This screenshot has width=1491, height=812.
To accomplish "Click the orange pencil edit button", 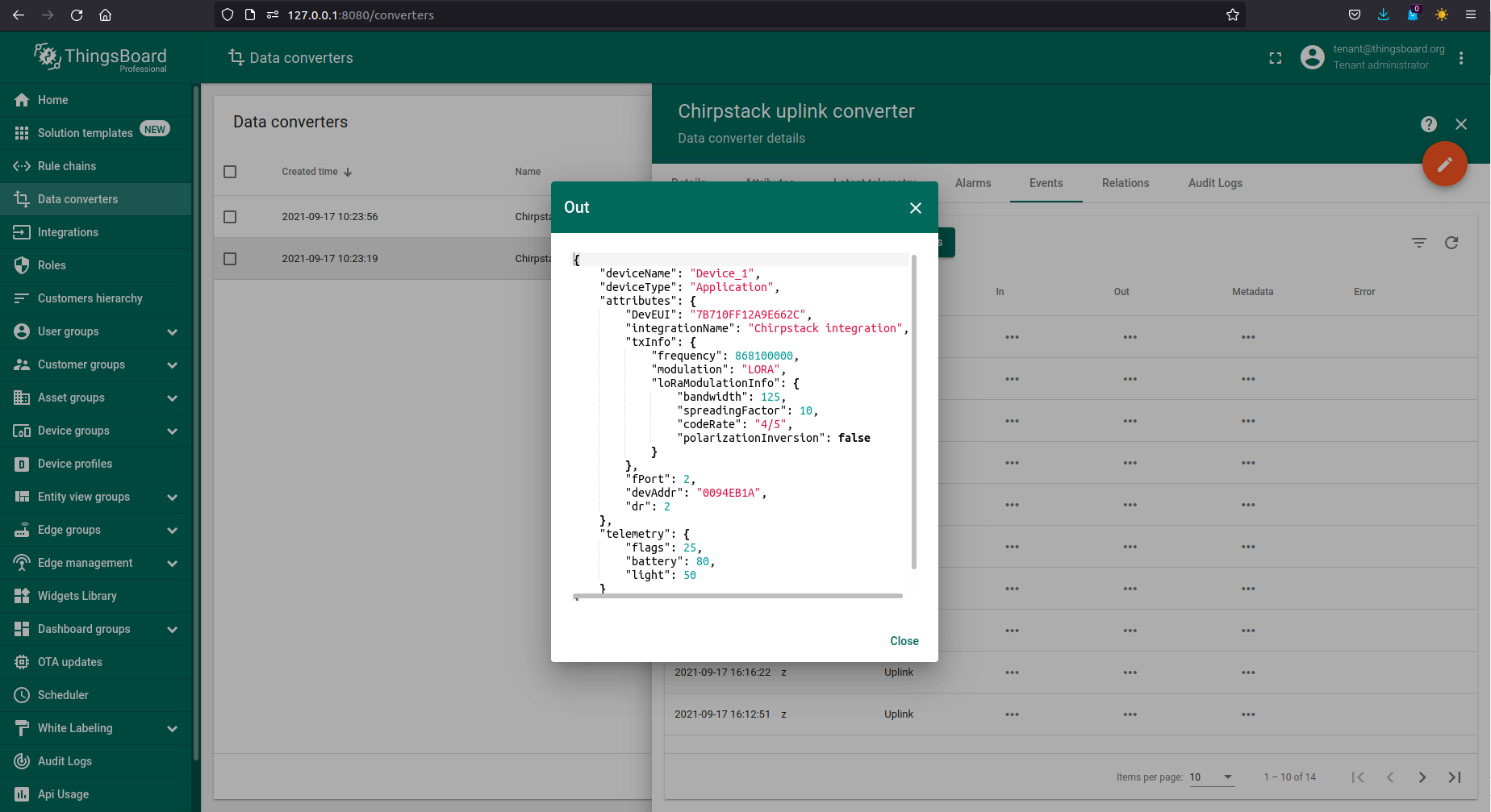I will click(1444, 164).
